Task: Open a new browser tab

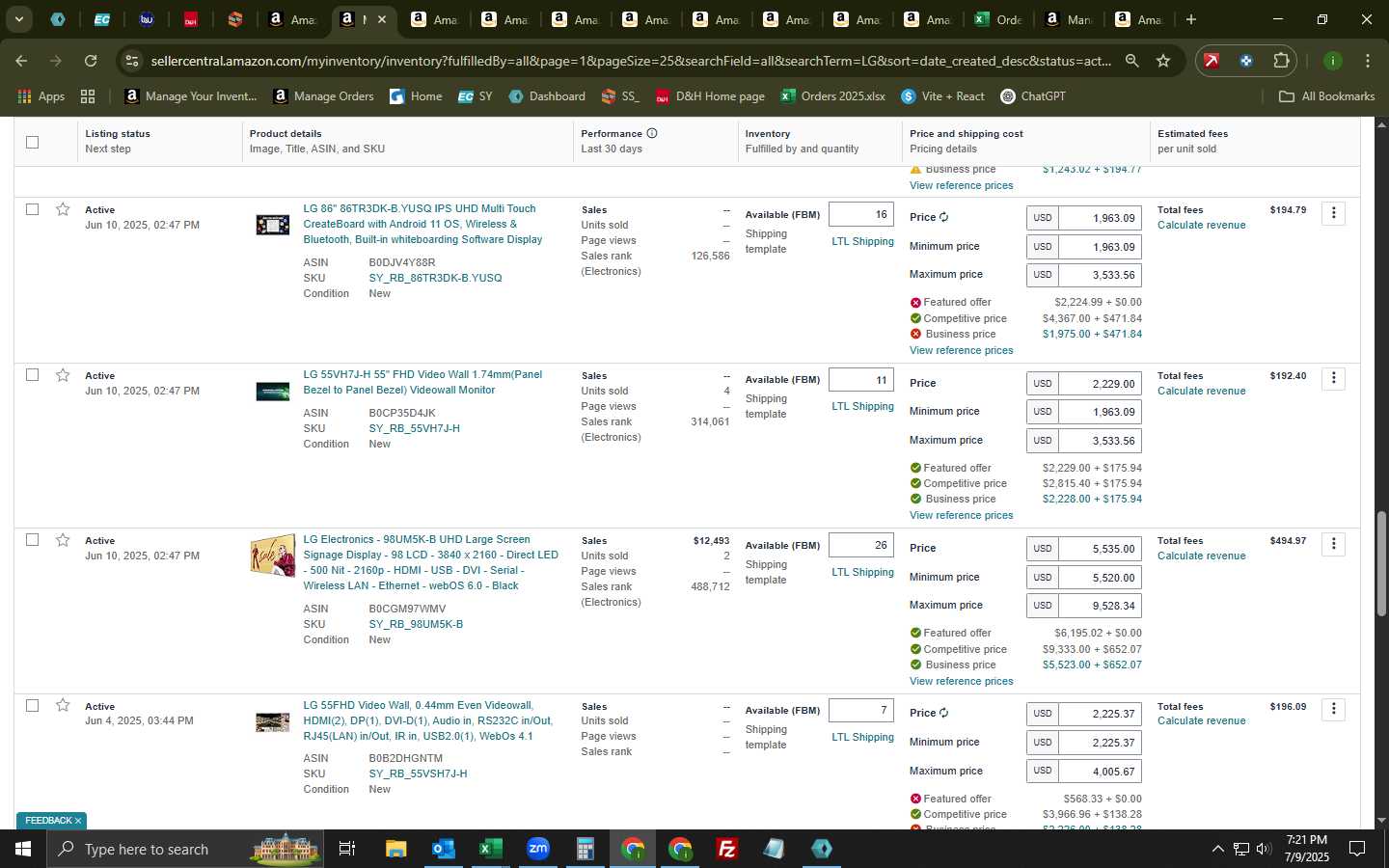Action: click(x=1191, y=19)
